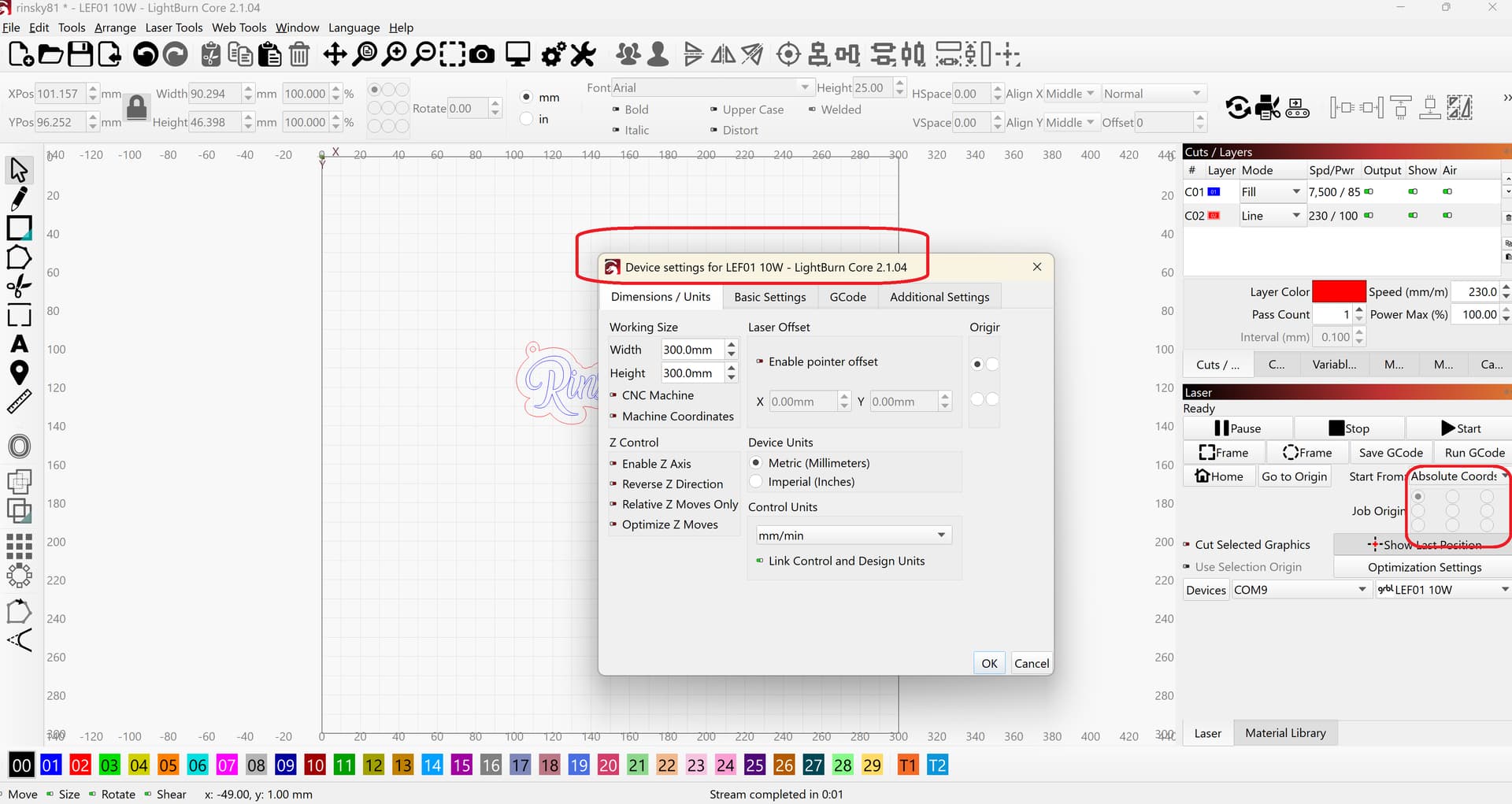Enable the Z Axis switch
Screen dimensions: 1512x804
click(650, 464)
